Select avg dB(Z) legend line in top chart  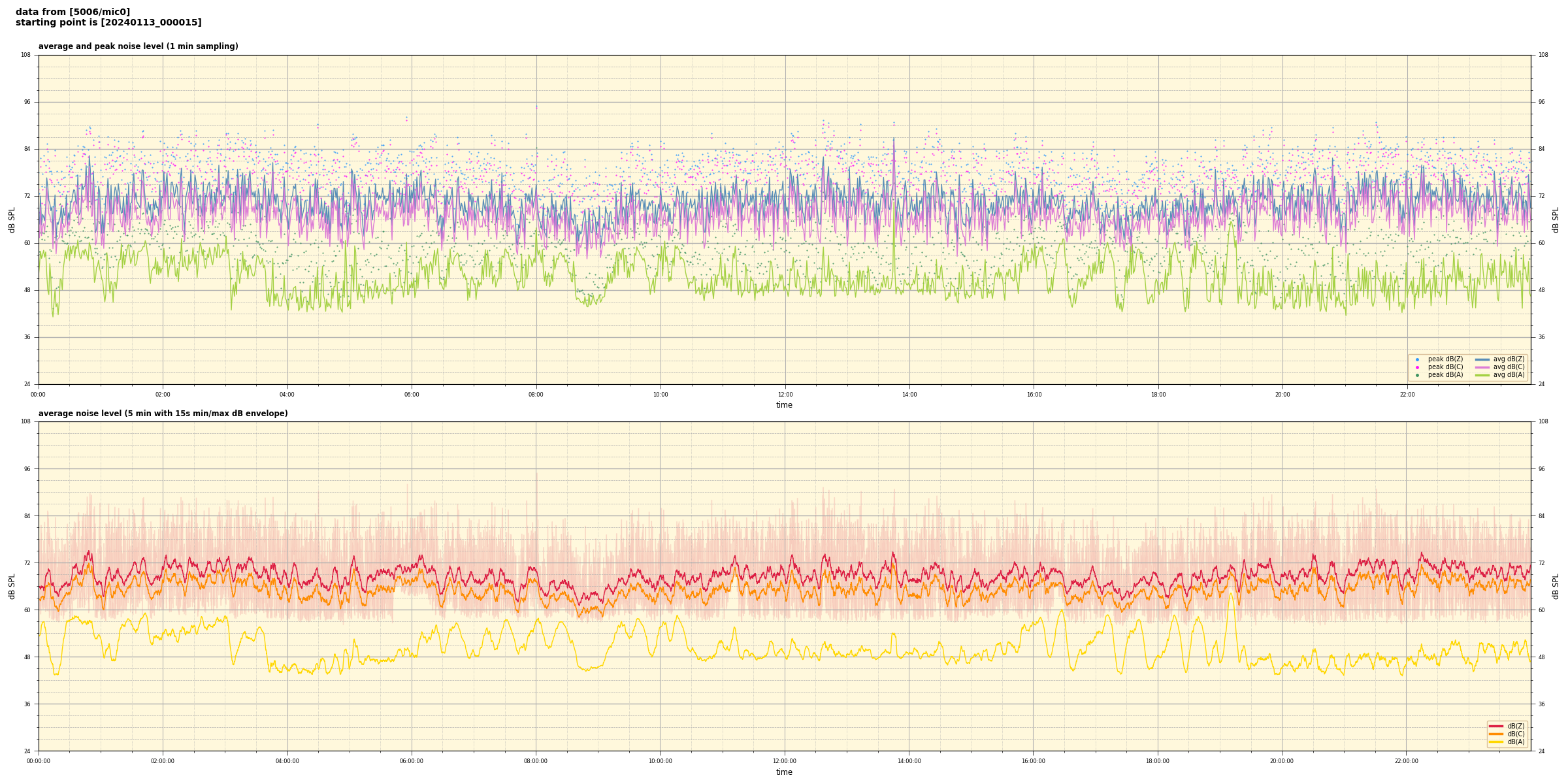(x=1482, y=359)
